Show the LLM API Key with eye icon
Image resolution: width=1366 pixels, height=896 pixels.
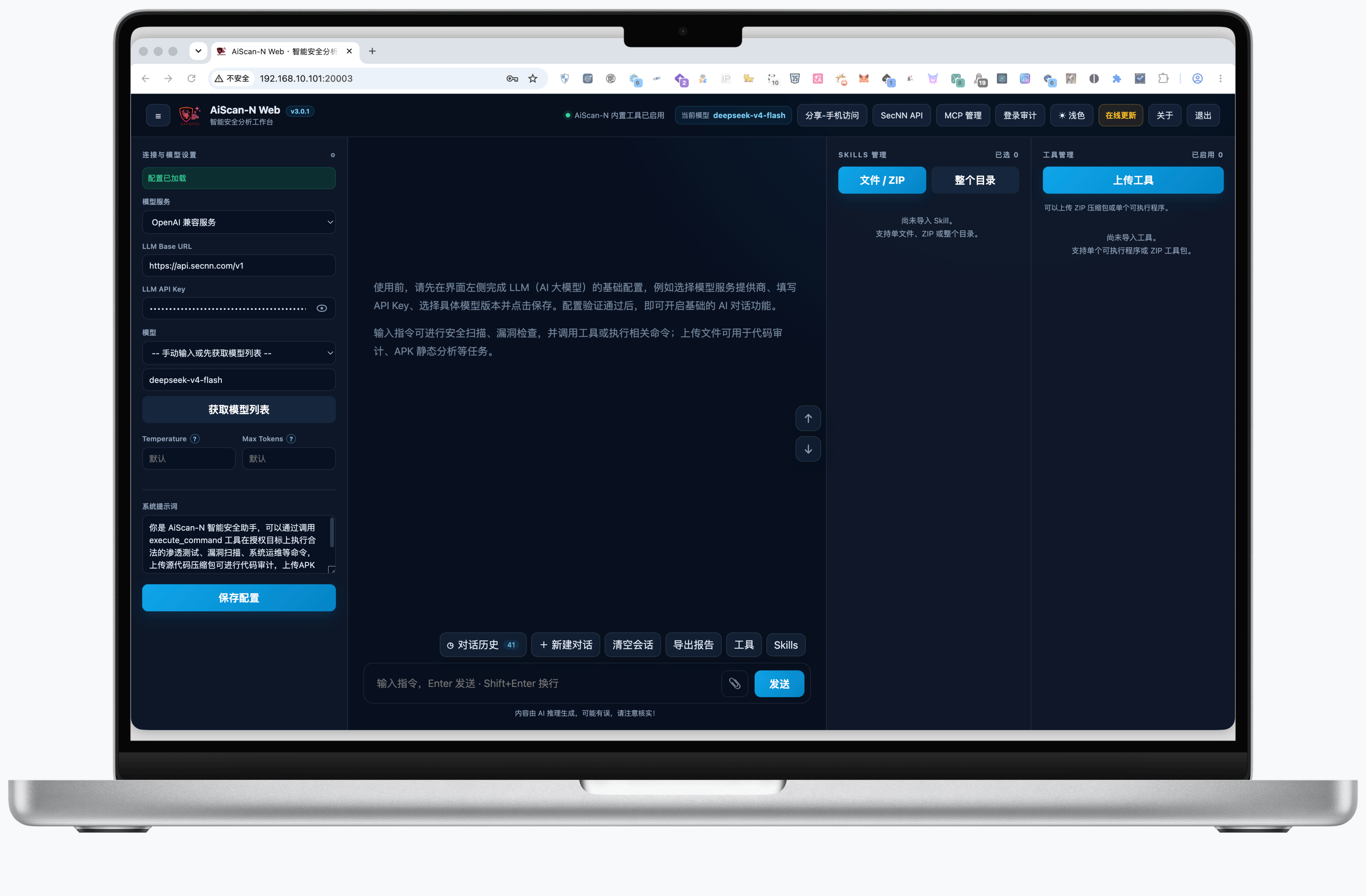[x=322, y=308]
